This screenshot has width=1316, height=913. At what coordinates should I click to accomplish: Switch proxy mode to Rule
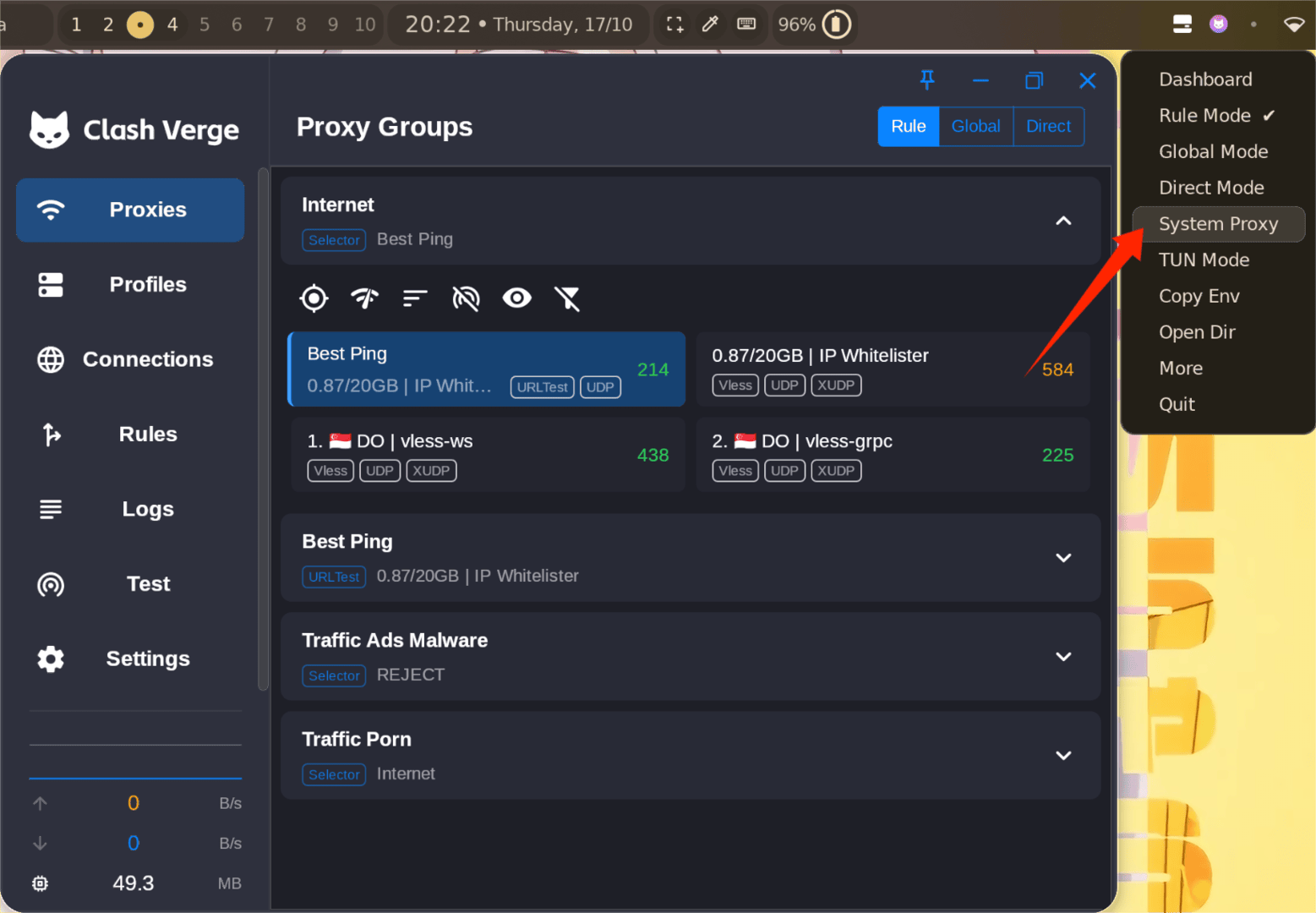[x=909, y=127]
